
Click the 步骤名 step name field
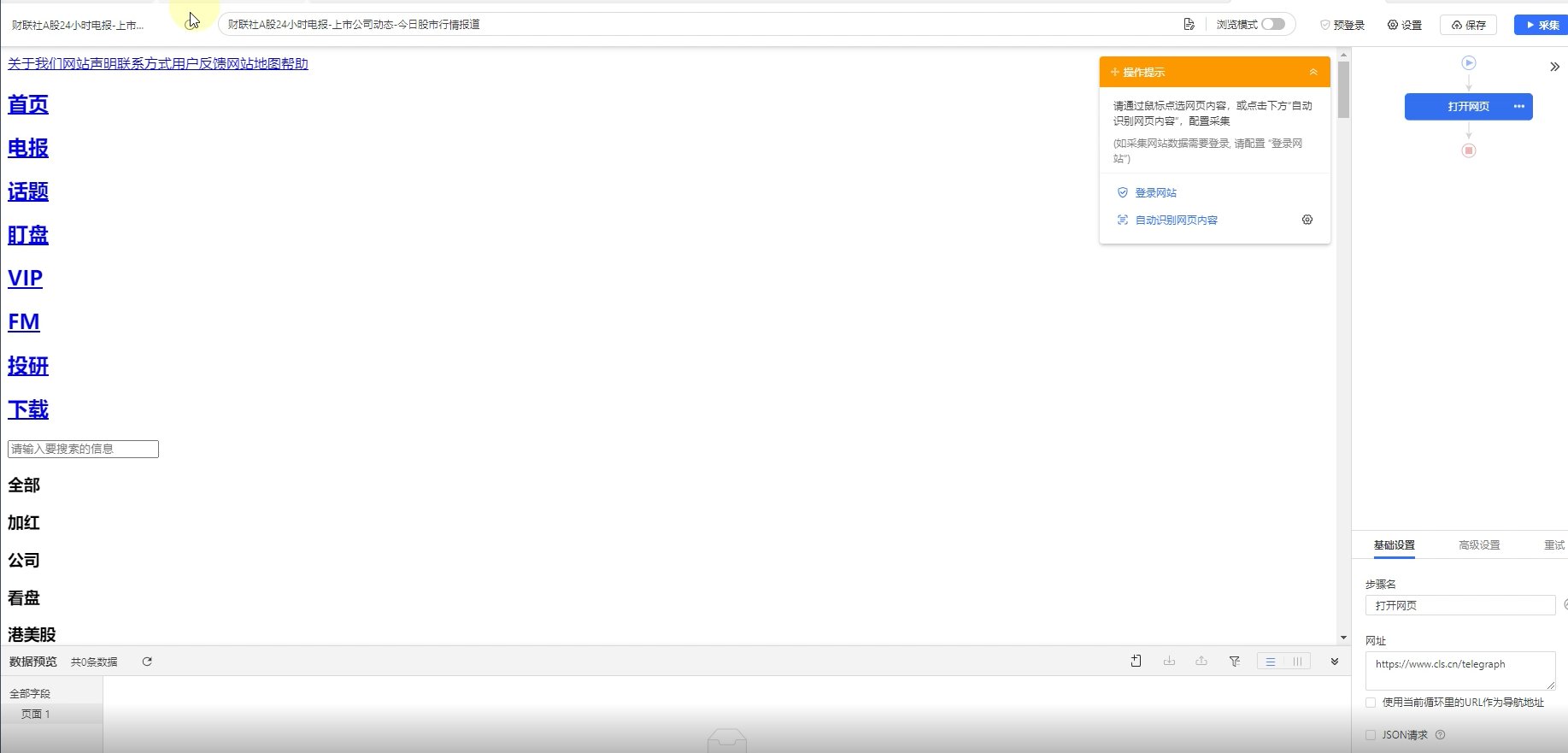1460,605
